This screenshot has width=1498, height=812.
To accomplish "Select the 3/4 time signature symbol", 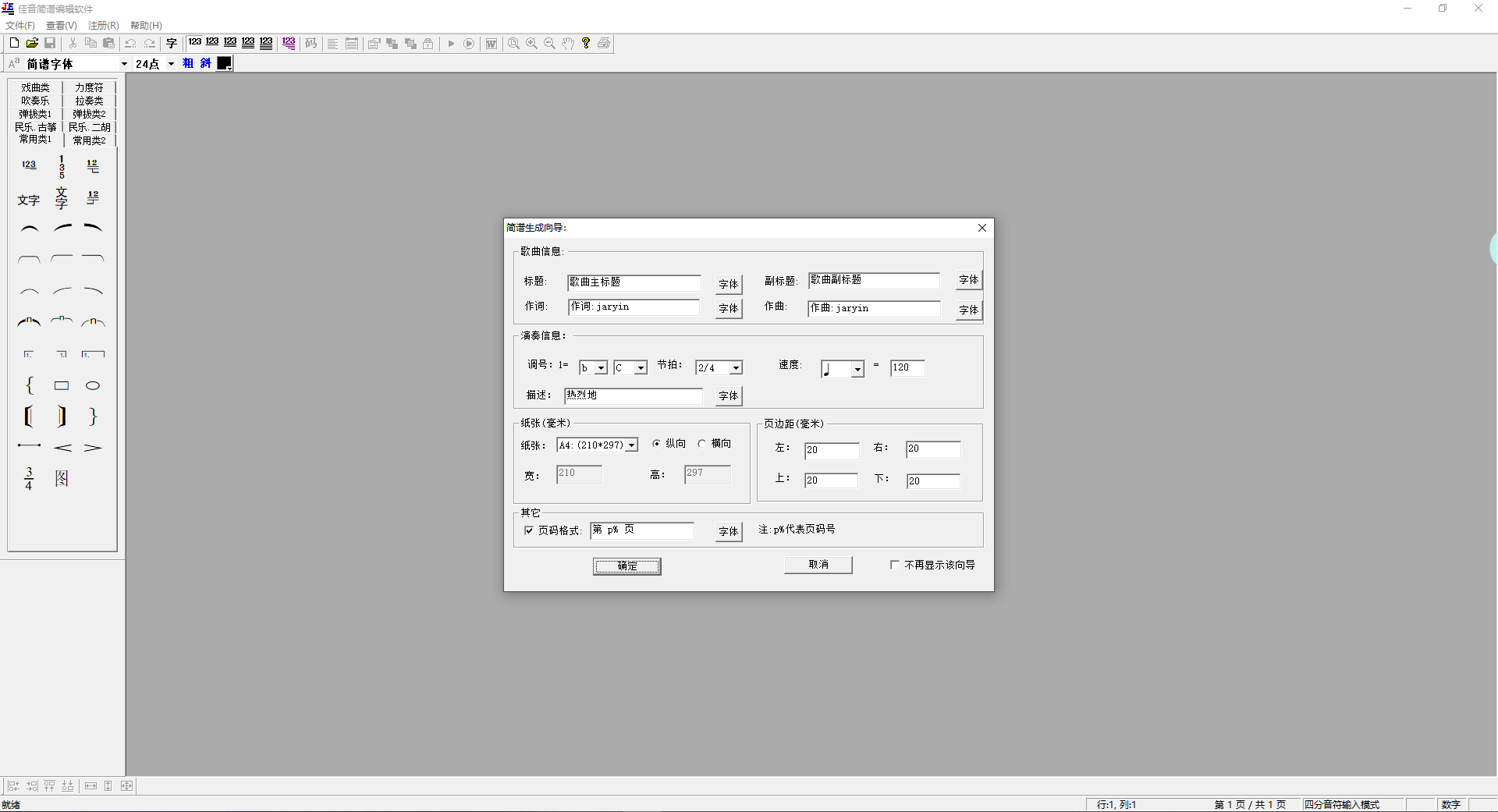I will [29, 478].
